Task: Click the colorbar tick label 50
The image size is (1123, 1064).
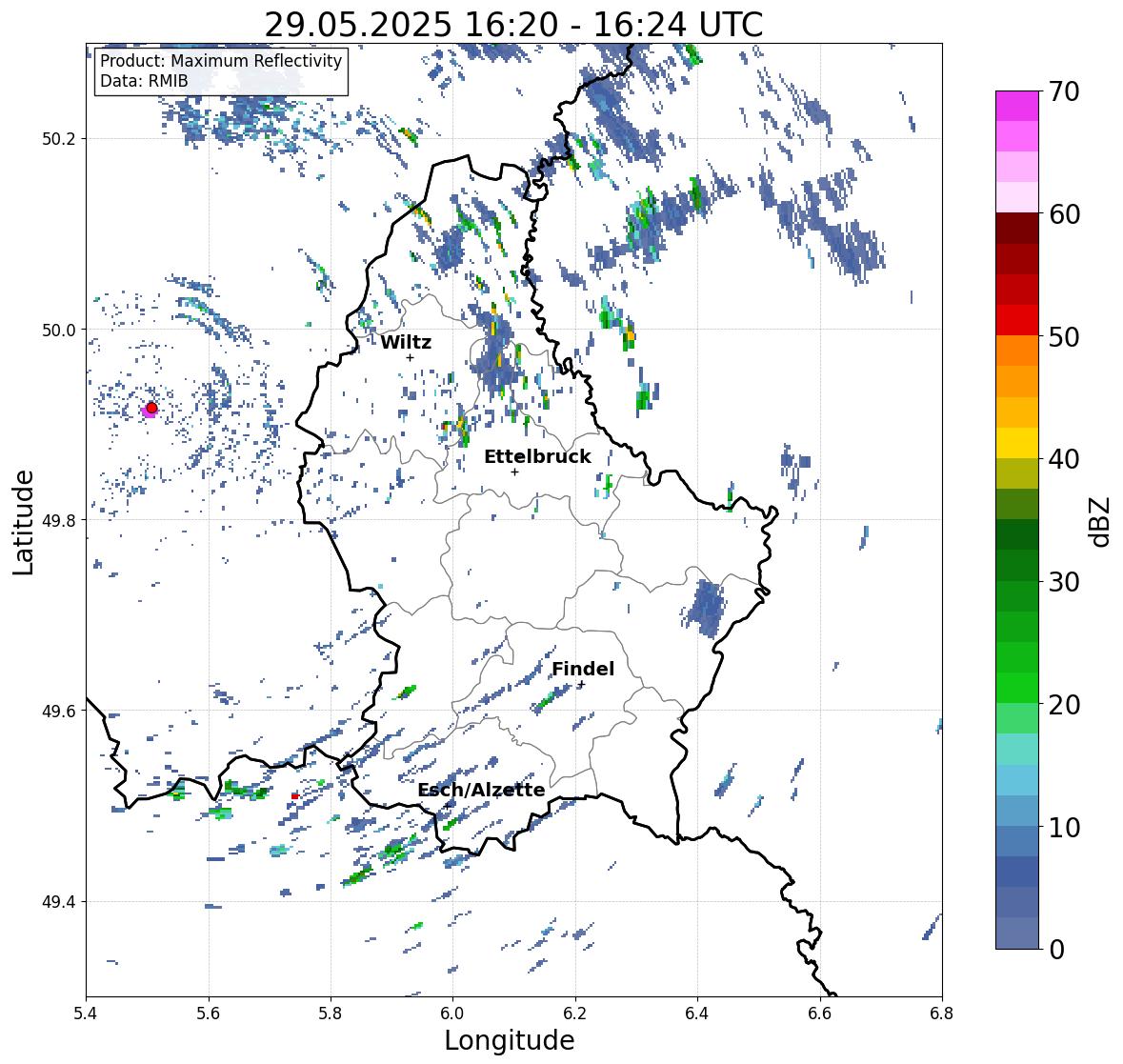Action: click(x=1064, y=337)
